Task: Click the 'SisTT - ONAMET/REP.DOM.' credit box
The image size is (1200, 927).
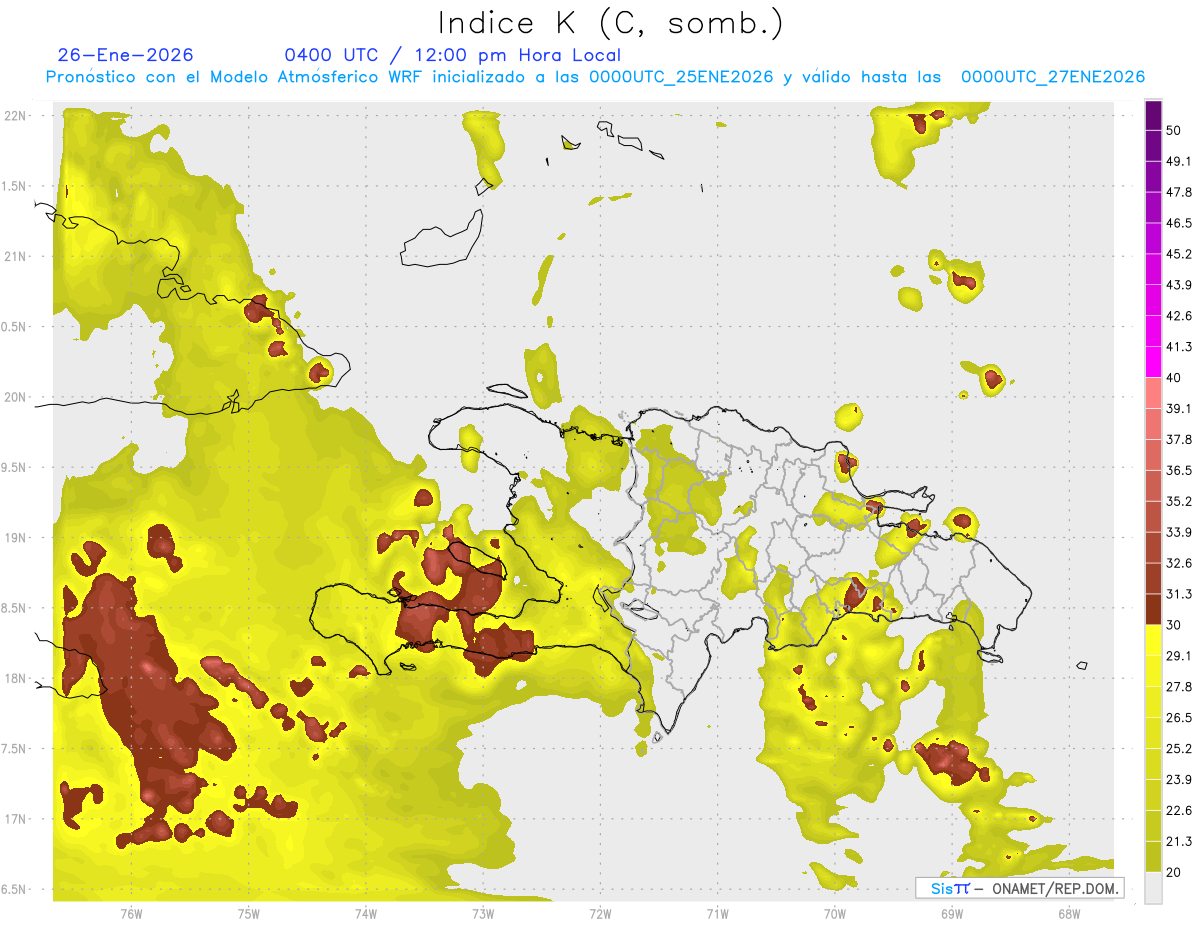Action: click(1019, 888)
